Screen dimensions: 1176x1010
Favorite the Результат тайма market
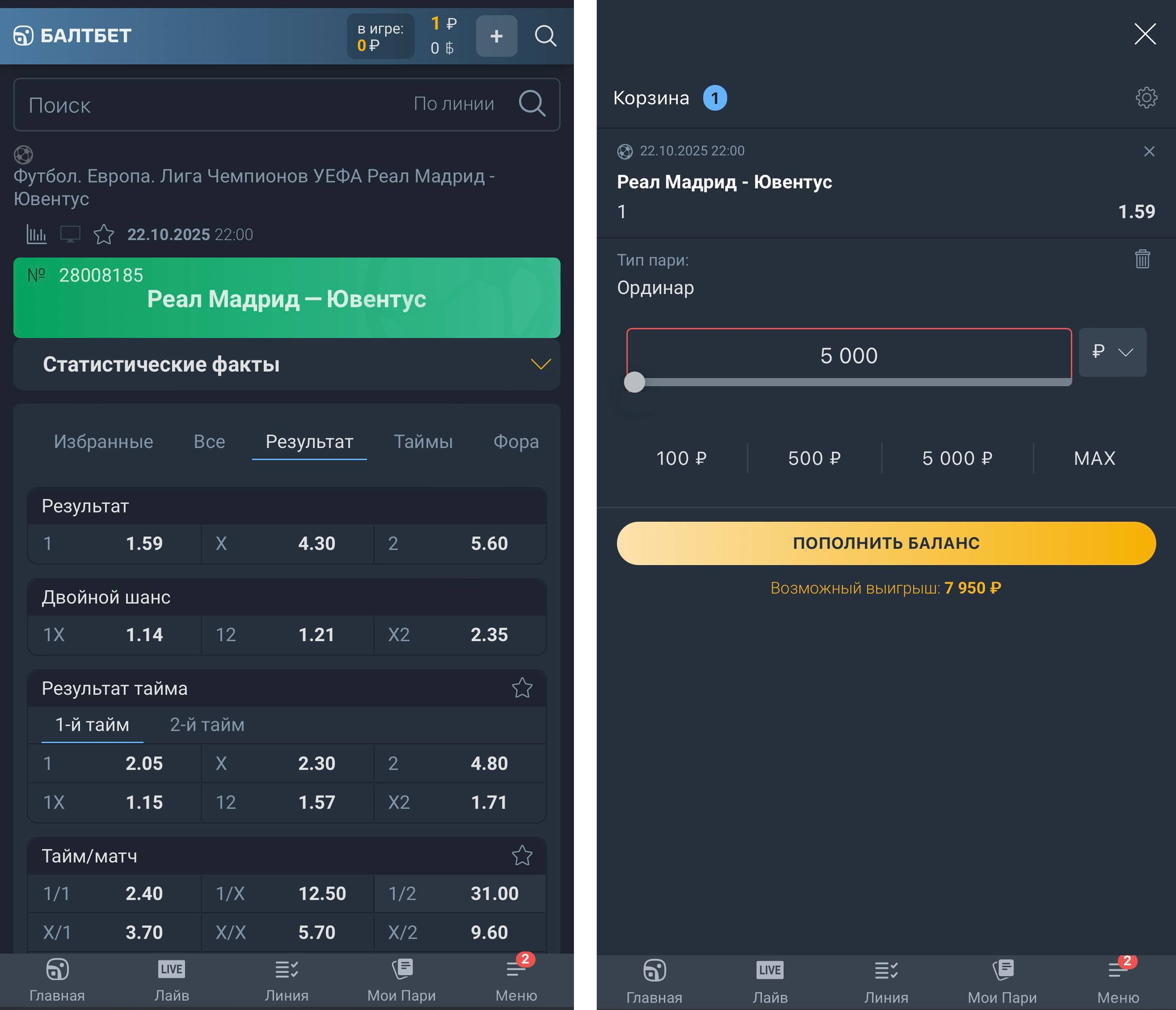tap(521, 688)
